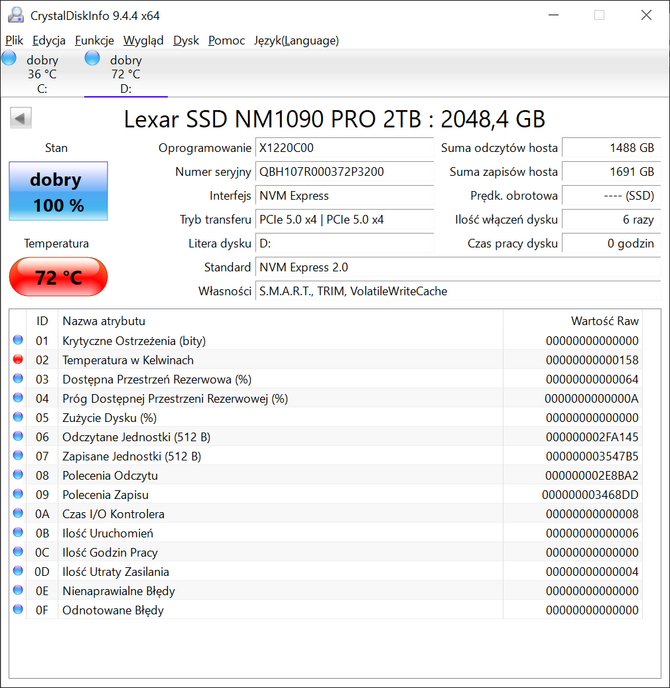Click the Wartość Raw column header

click(x=573, y=321)
